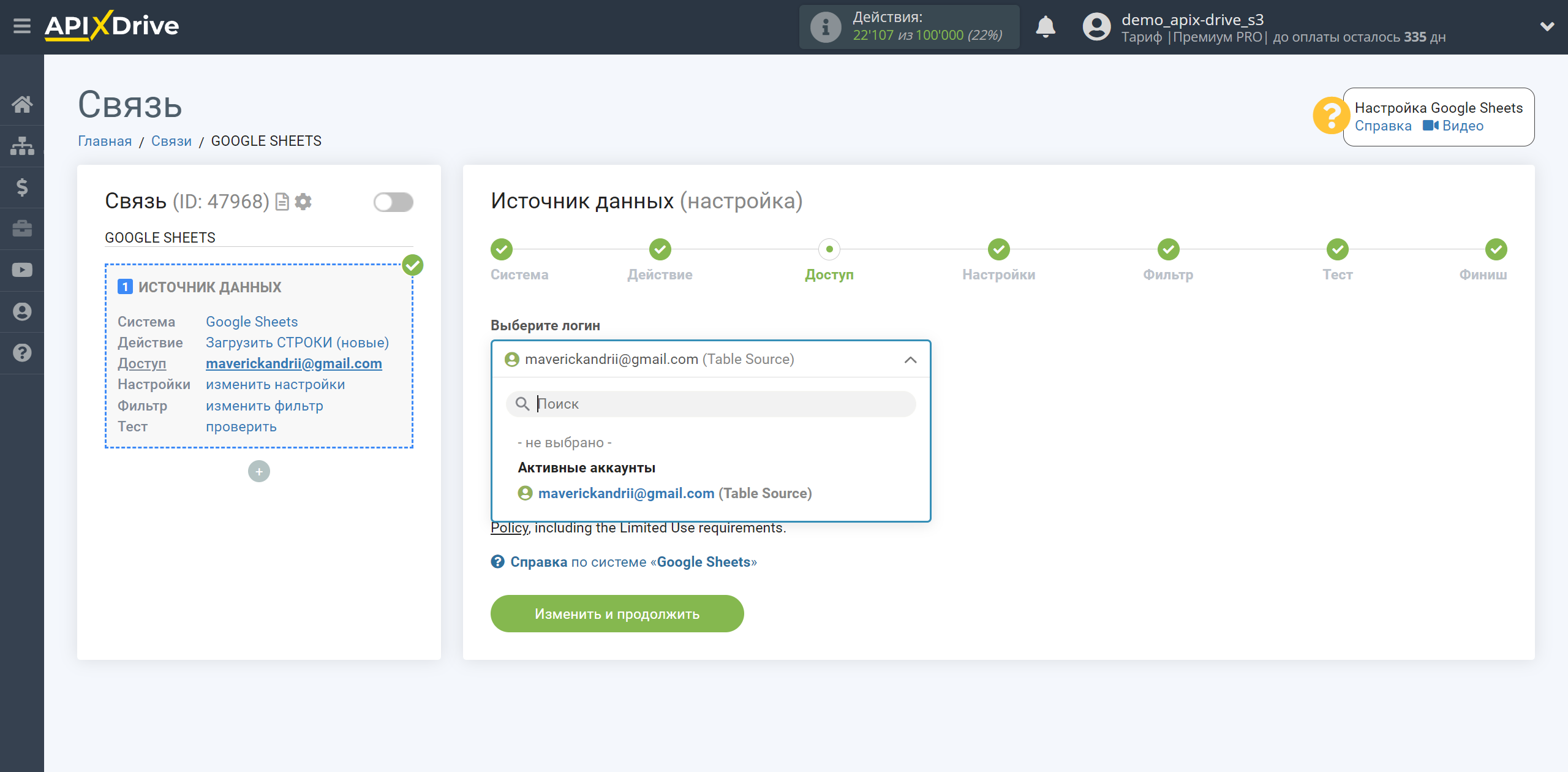Open the billing dollar sidebar icon
Screen dimensions: 1568x772
(22, 187)
